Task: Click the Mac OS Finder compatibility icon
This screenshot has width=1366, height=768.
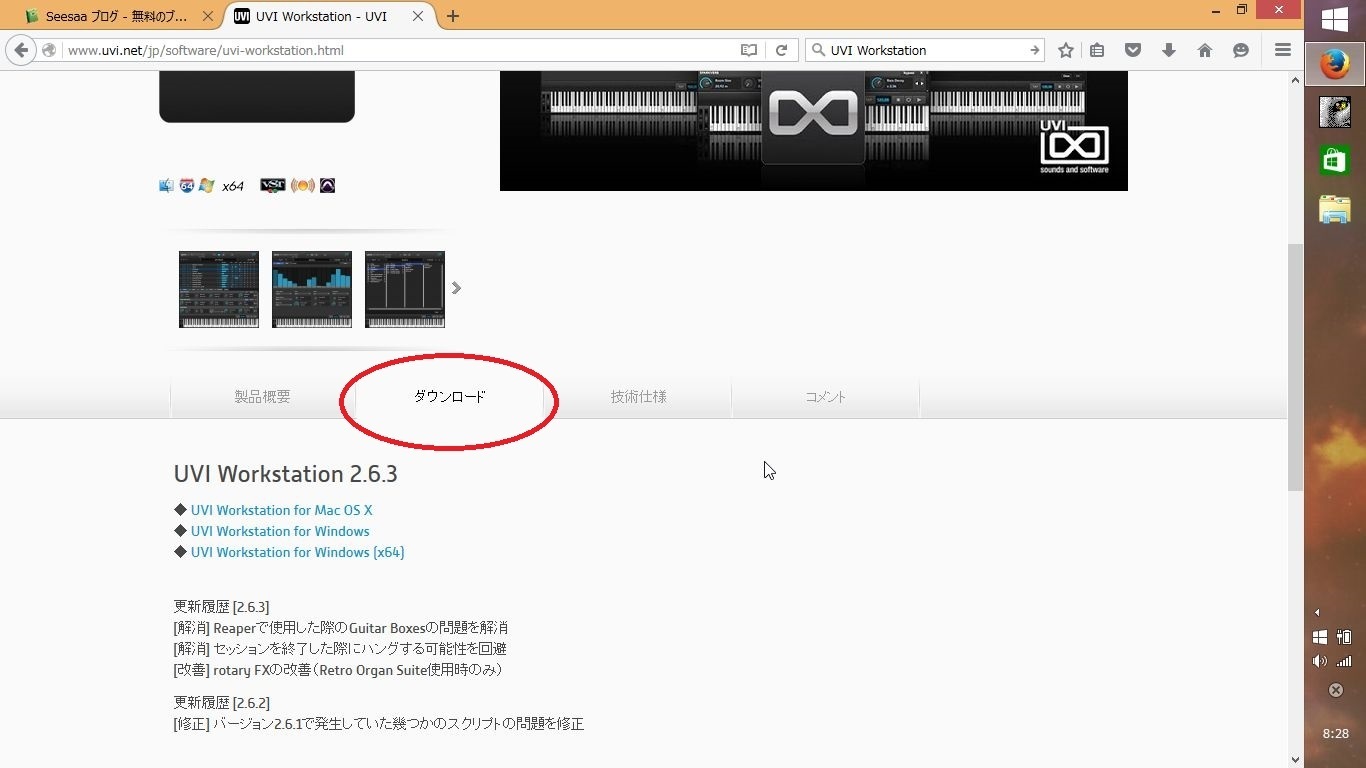Action: coord(166,185)
